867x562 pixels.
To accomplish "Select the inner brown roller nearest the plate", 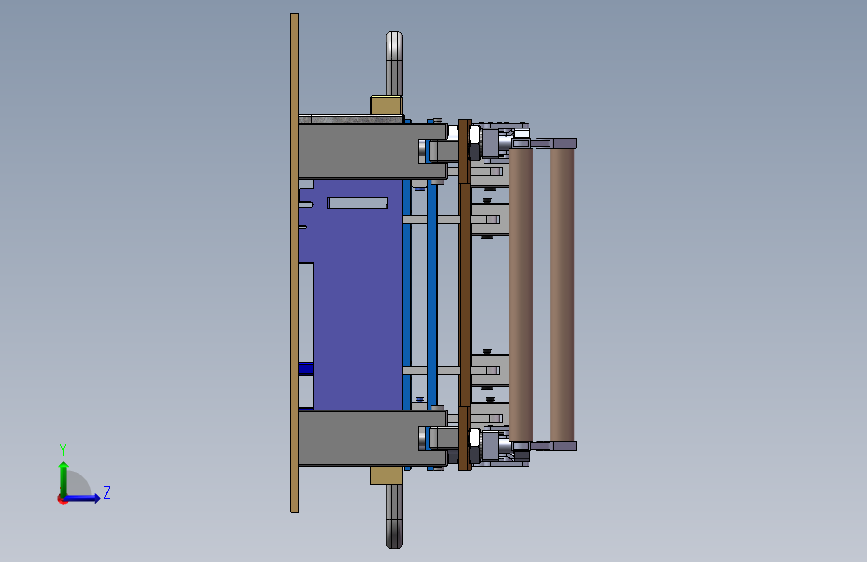I will pyautogui.click(x=521, y=294).
